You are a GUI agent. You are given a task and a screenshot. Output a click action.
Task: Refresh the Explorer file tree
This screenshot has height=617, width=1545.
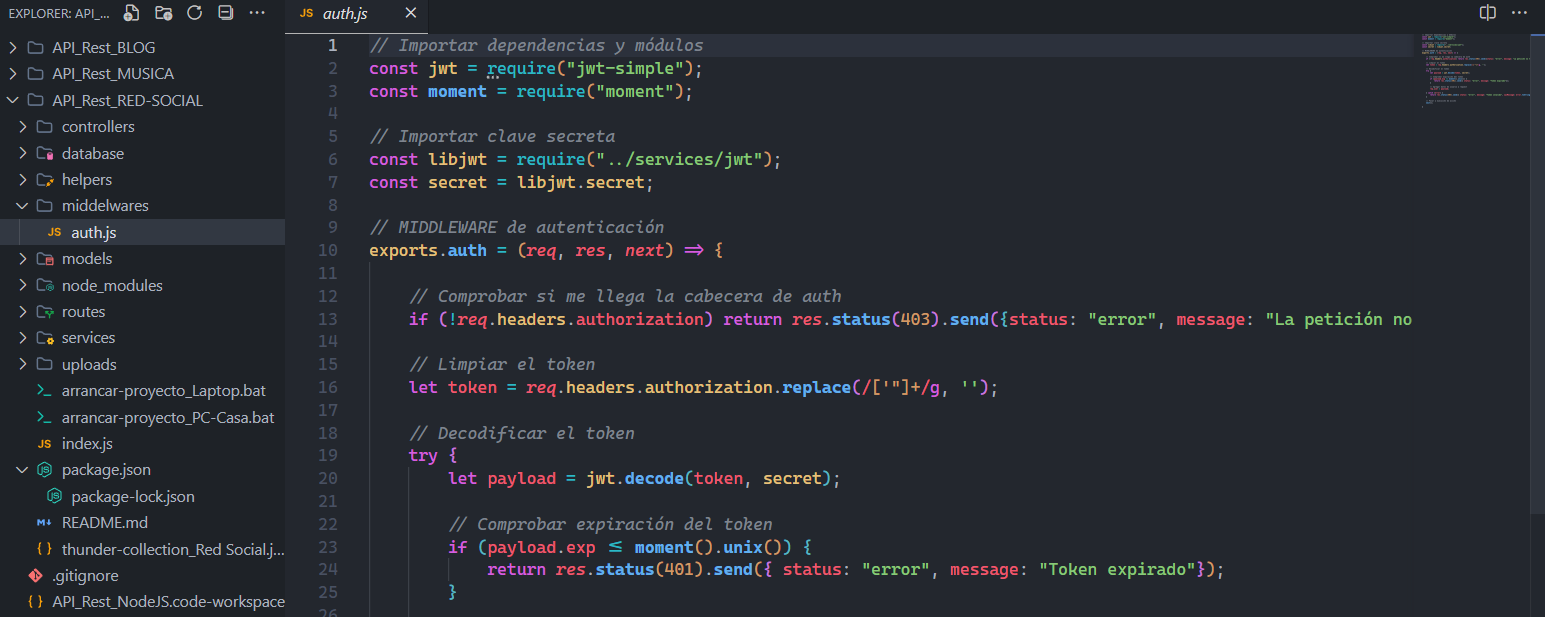coord(195,13)
